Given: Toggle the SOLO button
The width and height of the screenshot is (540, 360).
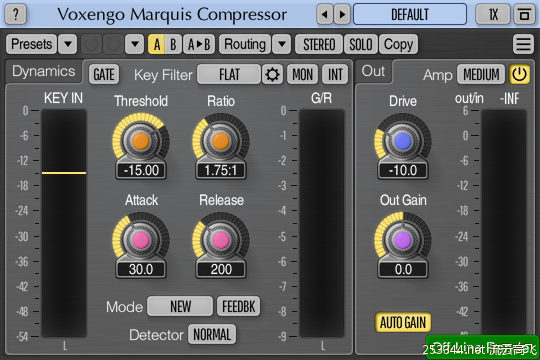Looking at the screenshot, I should [x=361, y=44].
